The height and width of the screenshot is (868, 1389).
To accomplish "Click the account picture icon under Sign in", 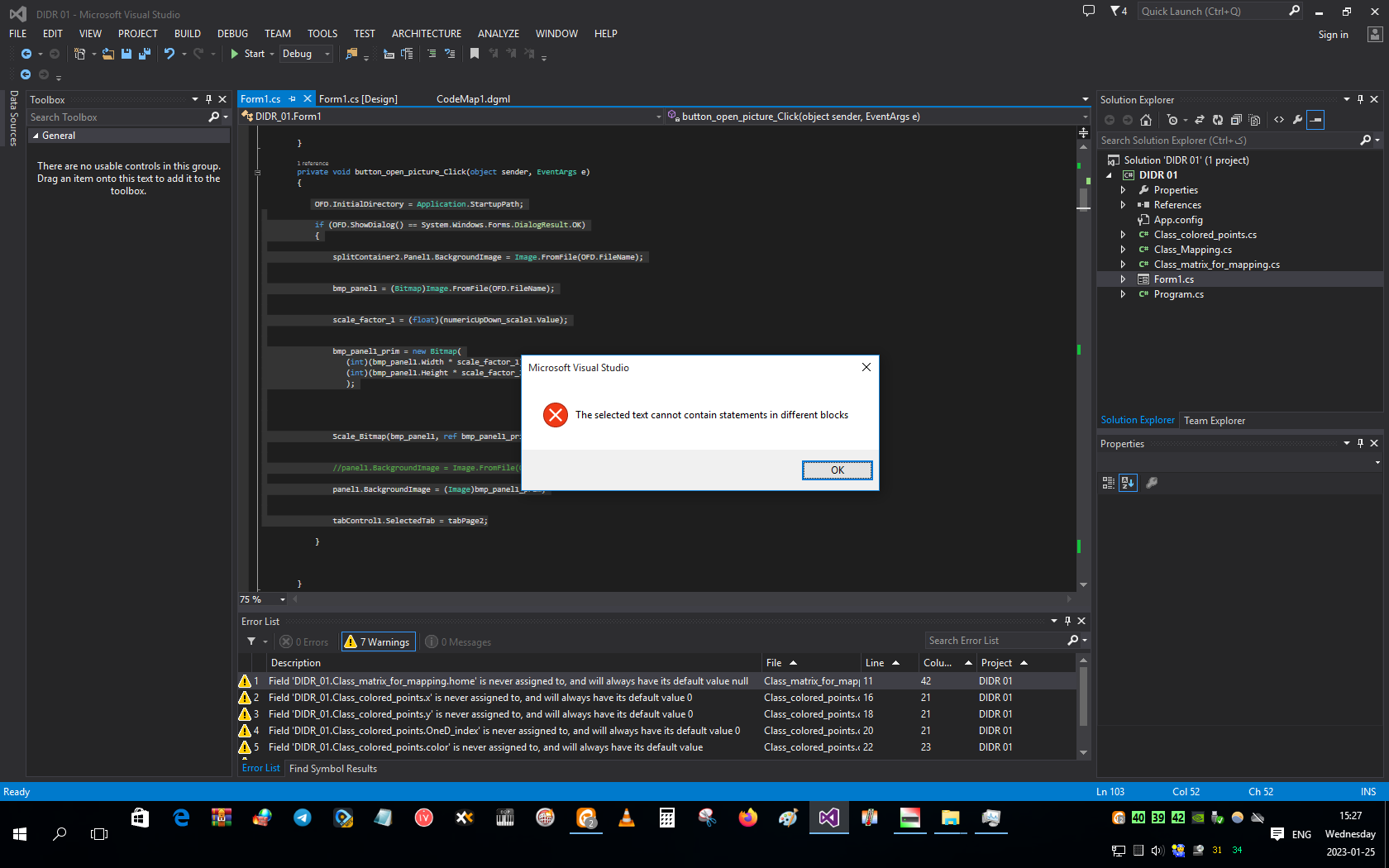I will coord(1374,34).
